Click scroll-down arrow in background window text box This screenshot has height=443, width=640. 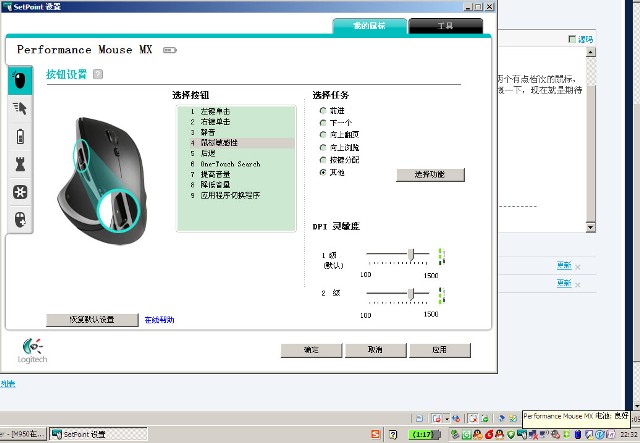(x=591, y=227)
